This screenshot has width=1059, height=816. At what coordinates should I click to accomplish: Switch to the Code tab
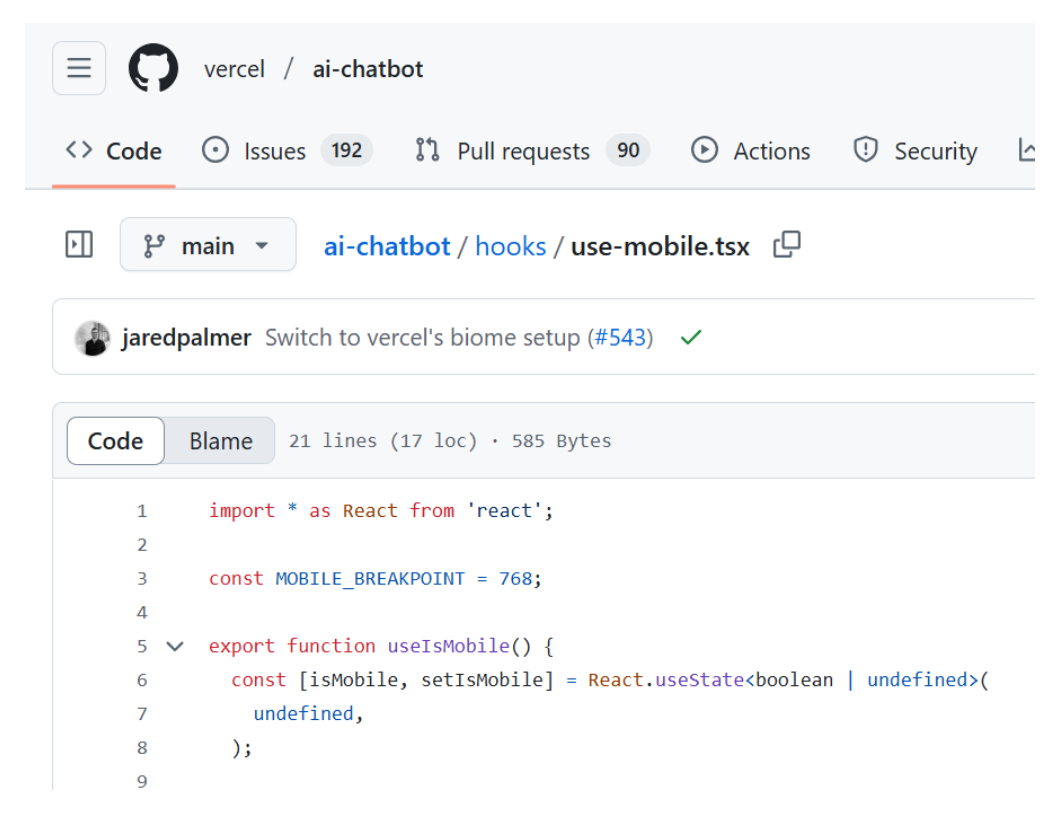pos(113,151)
